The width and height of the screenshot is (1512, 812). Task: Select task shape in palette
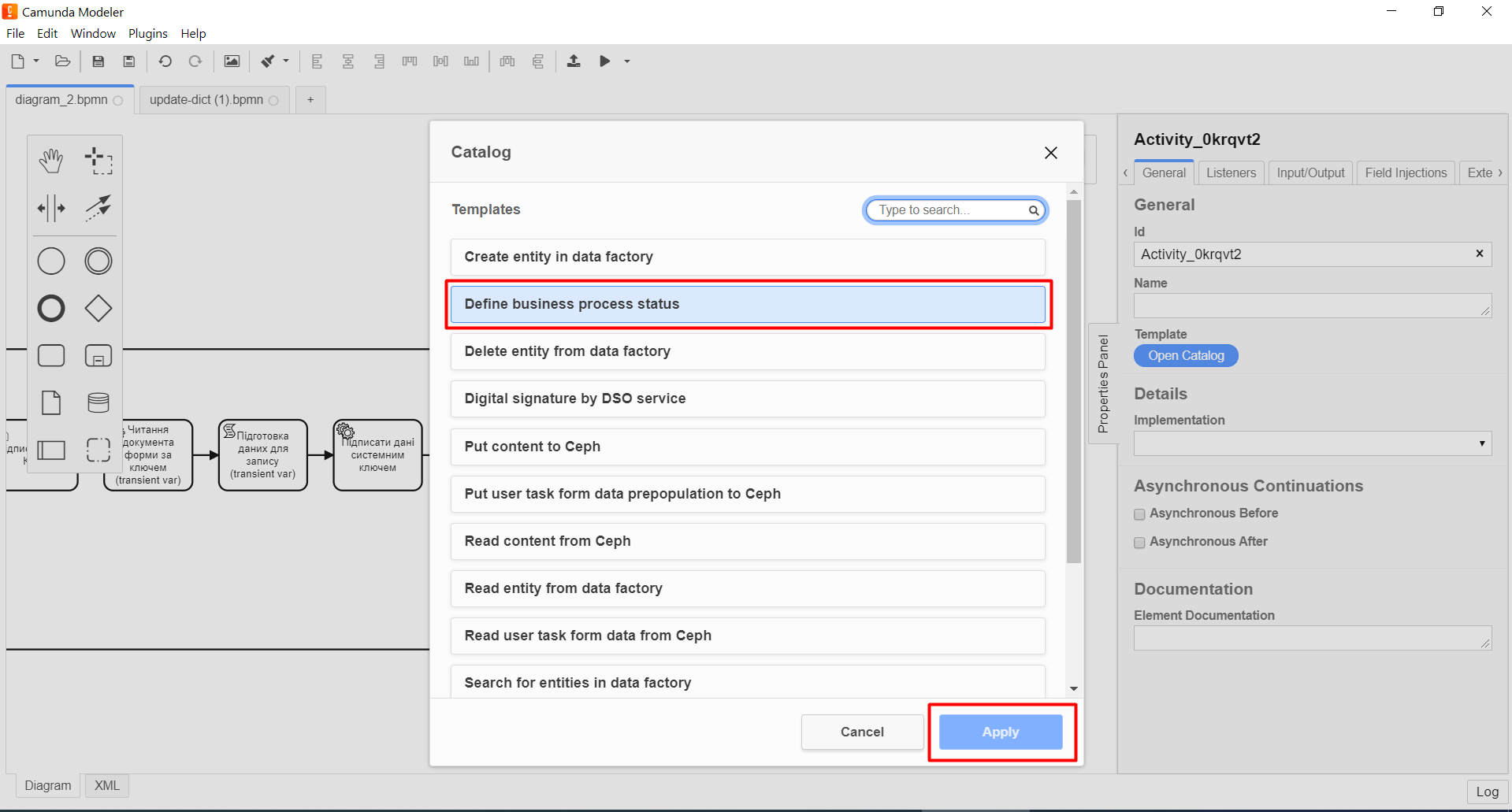(x=51, y=356)
